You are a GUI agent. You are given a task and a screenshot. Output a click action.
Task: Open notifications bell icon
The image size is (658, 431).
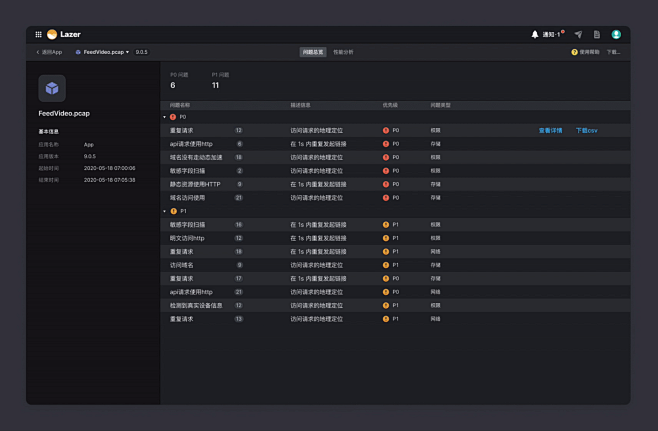535,34
